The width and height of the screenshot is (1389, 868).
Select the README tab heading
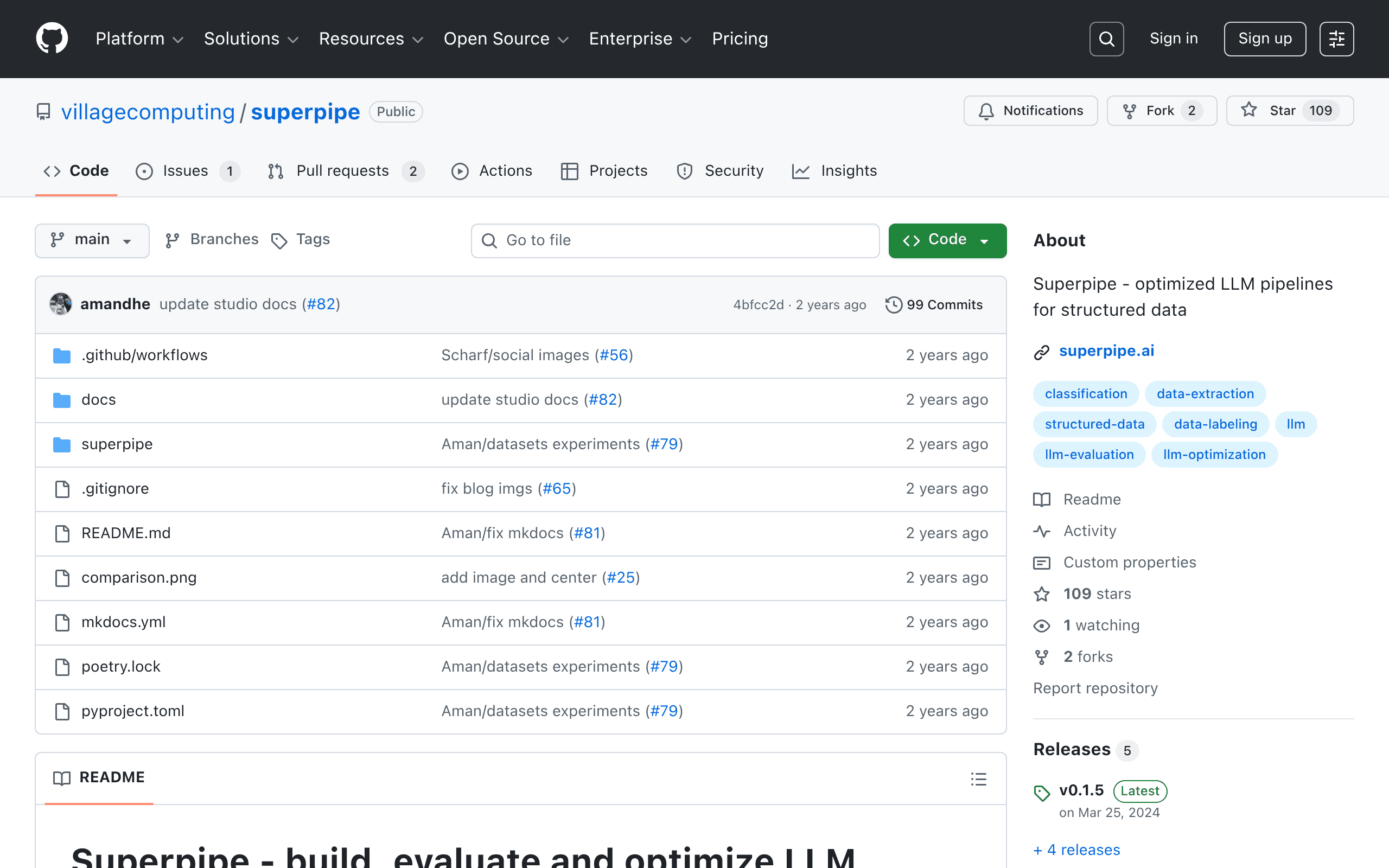click(99, 778)
